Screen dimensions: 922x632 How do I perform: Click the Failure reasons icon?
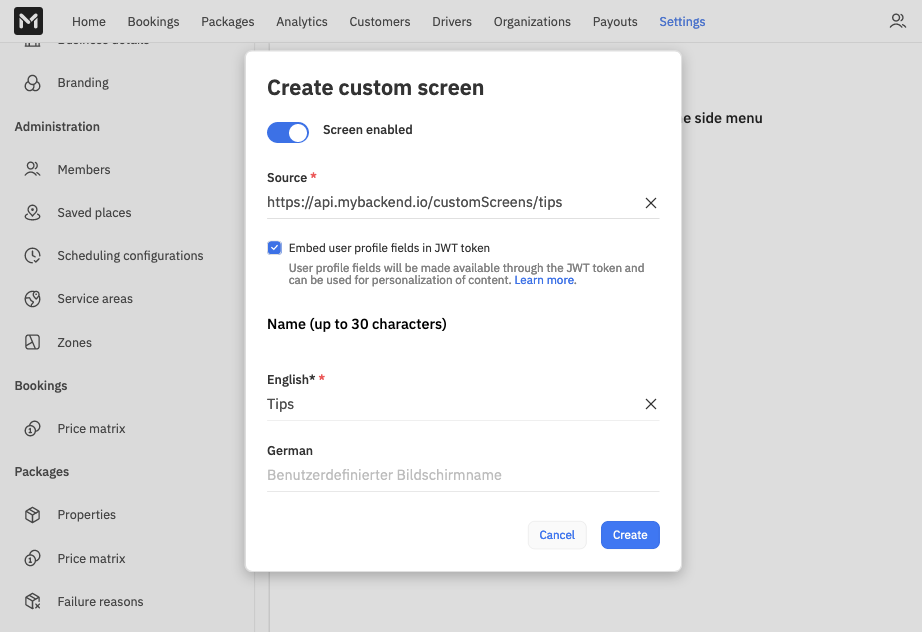click(x=32, y=601)
